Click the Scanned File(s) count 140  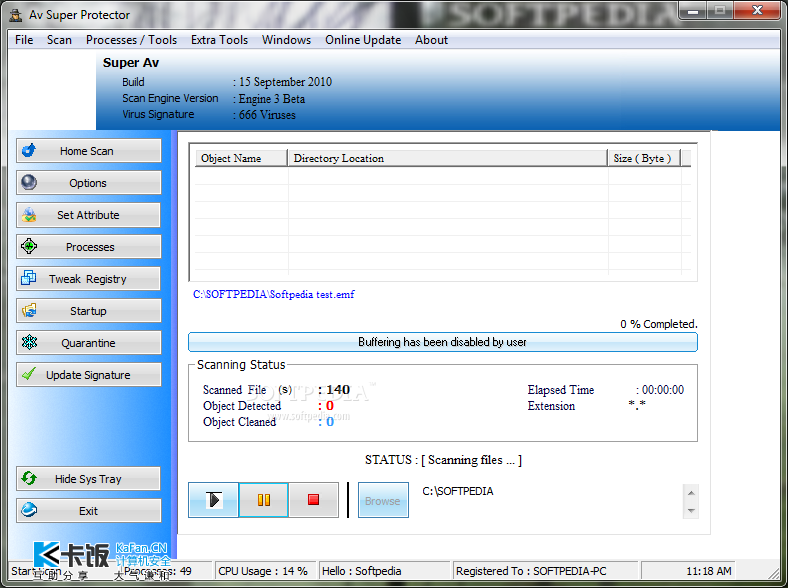tap(338, 390)
